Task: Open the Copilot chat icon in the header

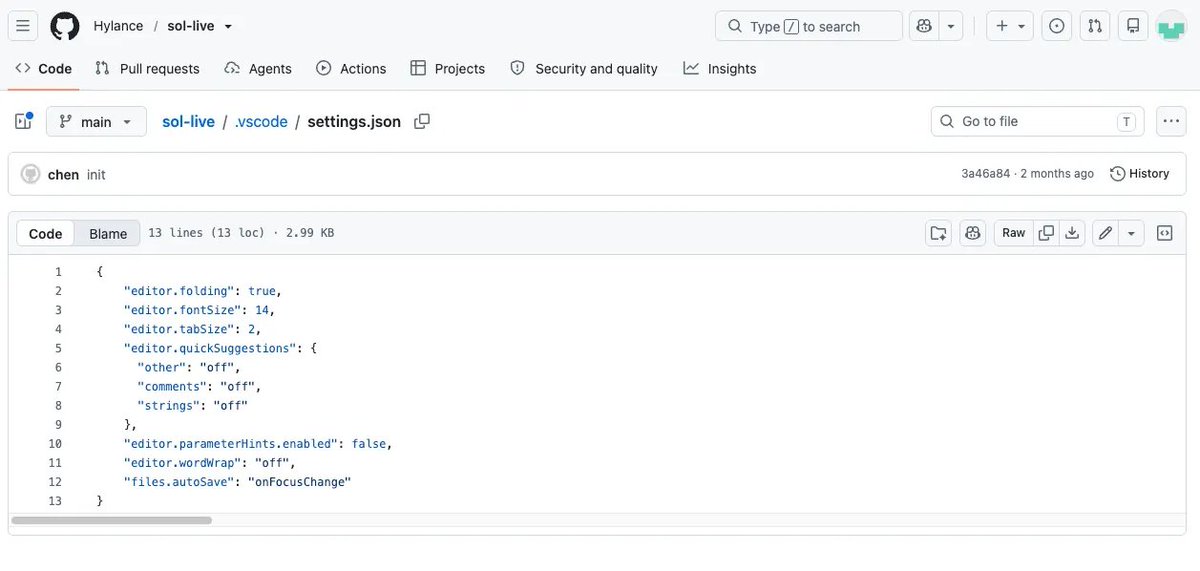Action: [924, 26]
